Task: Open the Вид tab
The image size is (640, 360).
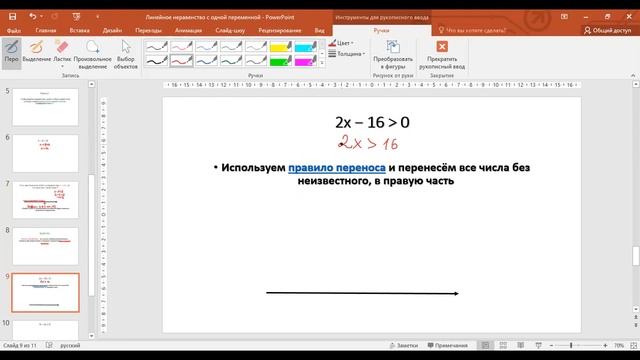Action: (319, 30)
